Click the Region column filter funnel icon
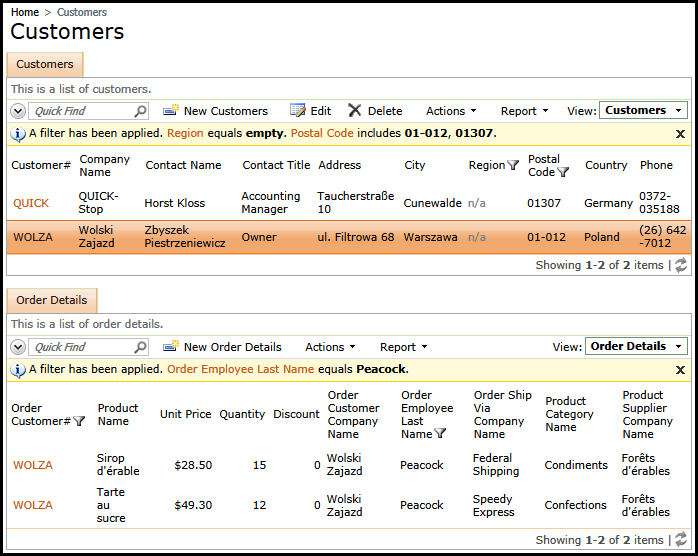 pos(513,165)
